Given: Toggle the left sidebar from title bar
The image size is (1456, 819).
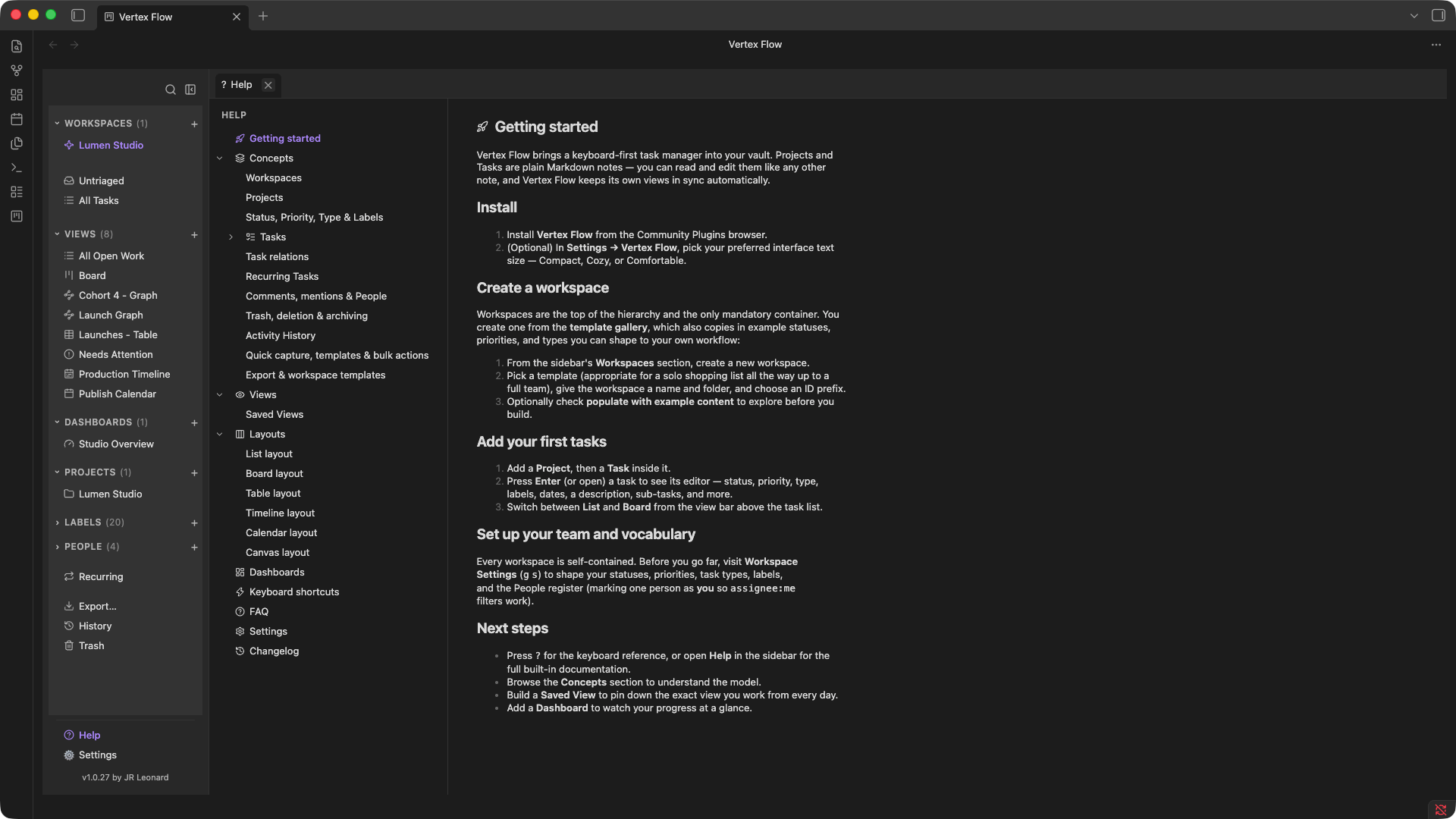Looking at the screenshot, I should pyautogui.click(x=78, y=16).
